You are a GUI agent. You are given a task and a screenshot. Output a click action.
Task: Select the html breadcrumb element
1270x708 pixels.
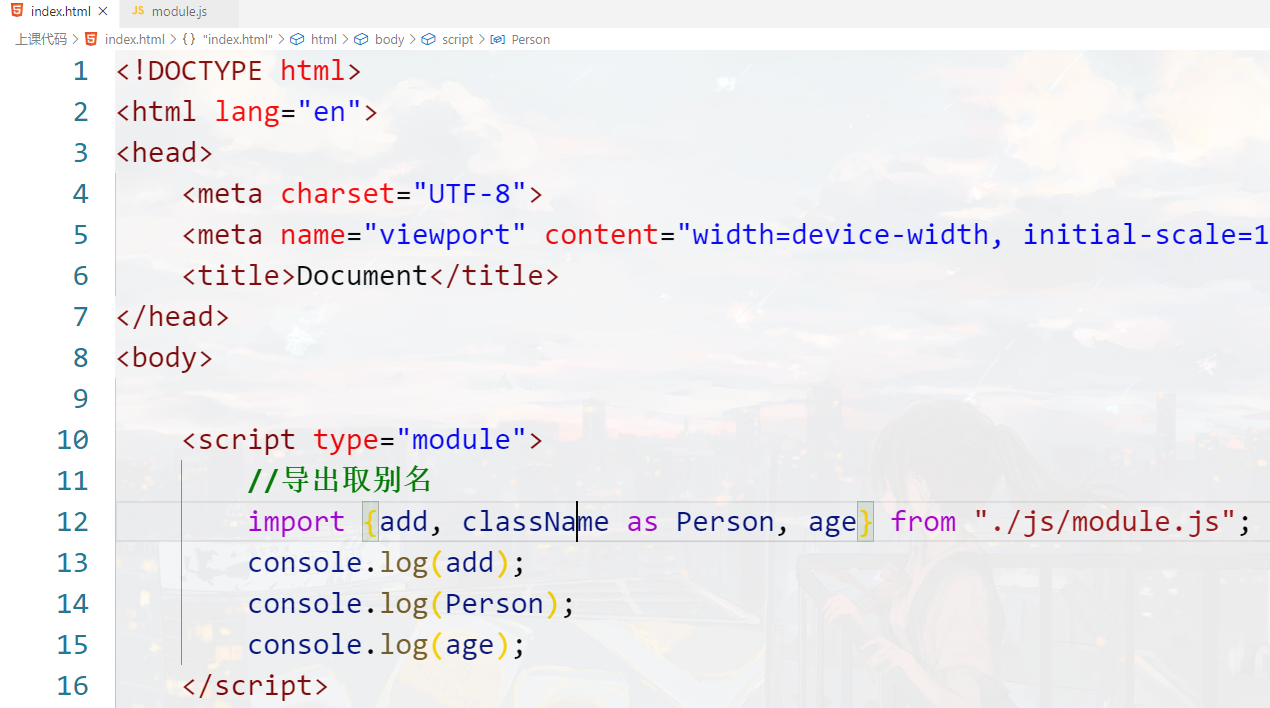pyautogui.click(x=324, y=39)
